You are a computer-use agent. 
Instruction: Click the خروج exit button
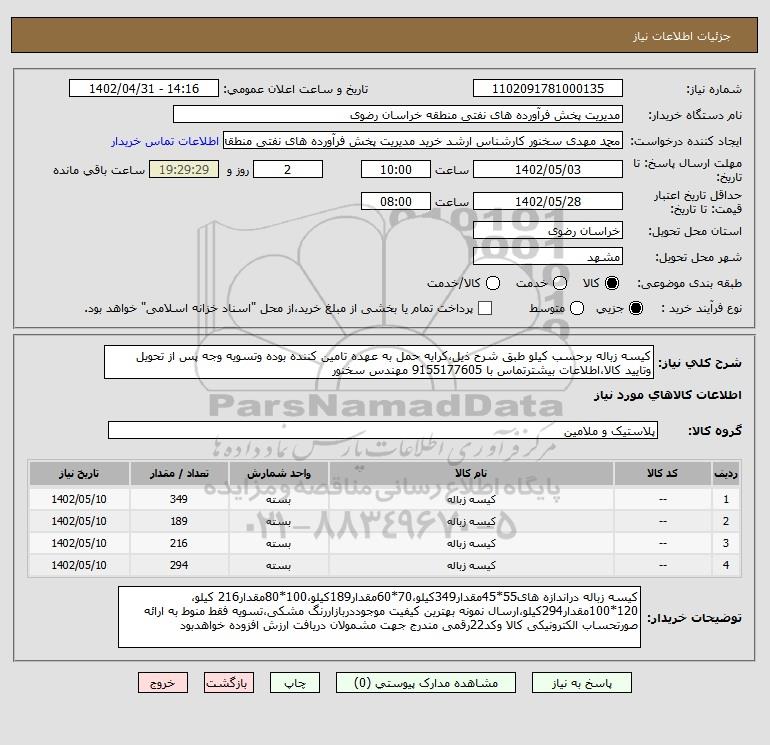click(163, 683)
